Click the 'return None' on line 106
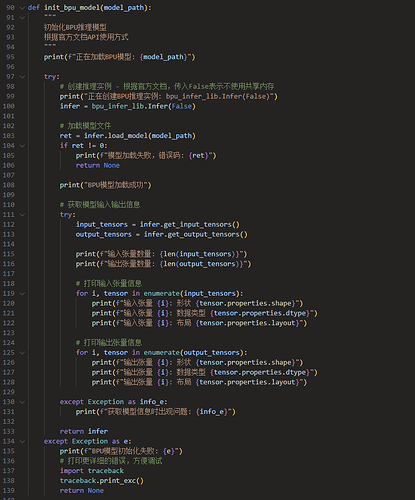This screenshot has width=415, height=500. 98,165
